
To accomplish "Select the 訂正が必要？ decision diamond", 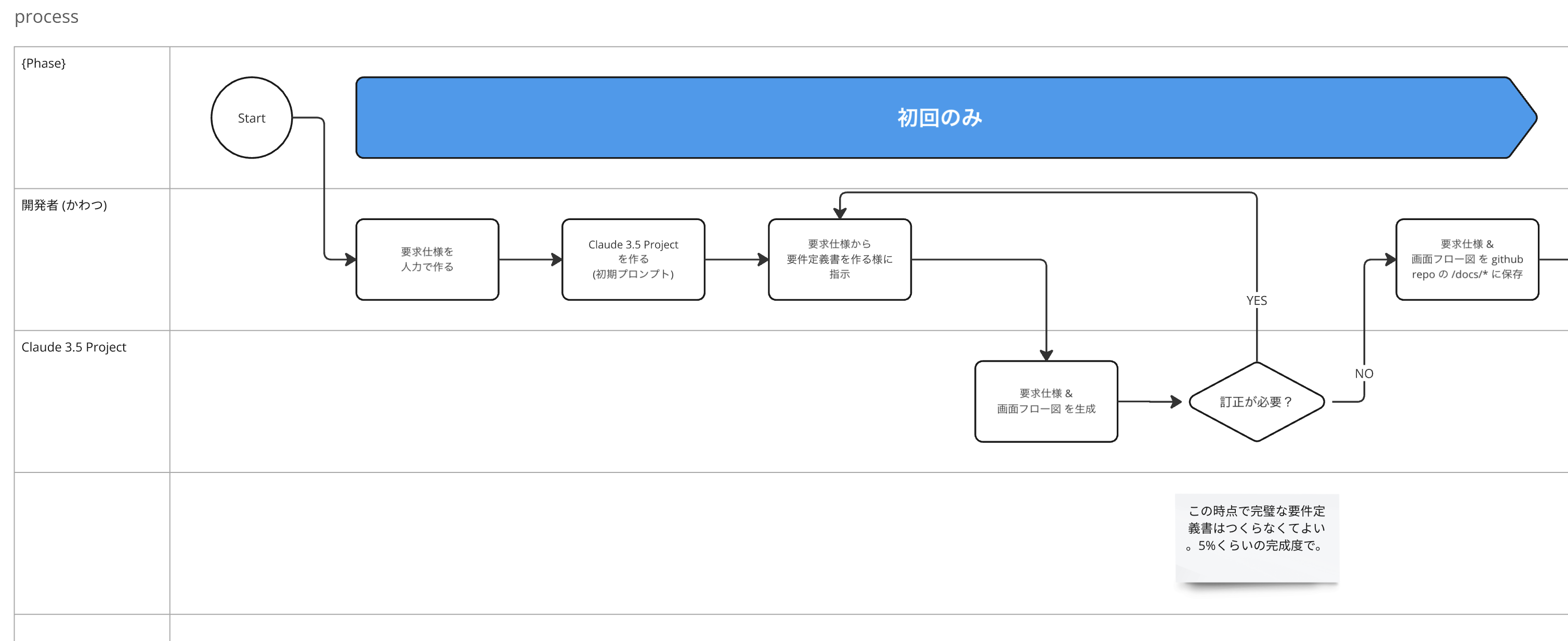I will (1257, 402).
